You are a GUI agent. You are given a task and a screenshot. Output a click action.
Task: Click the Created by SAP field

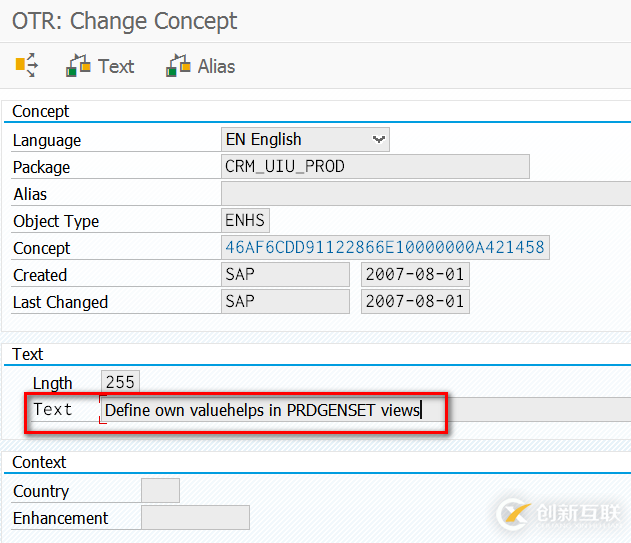coord(285,275)
